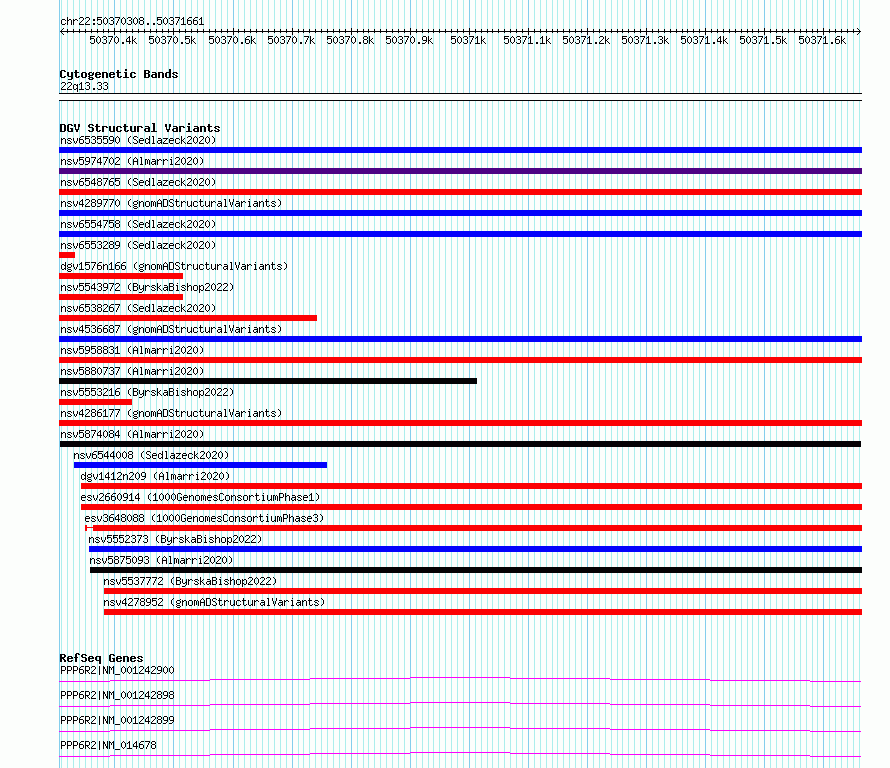The width and height of the screenshot is (890, 768).
Task: Click the chr22:50370308..50371661 region label
Action: 132,22
